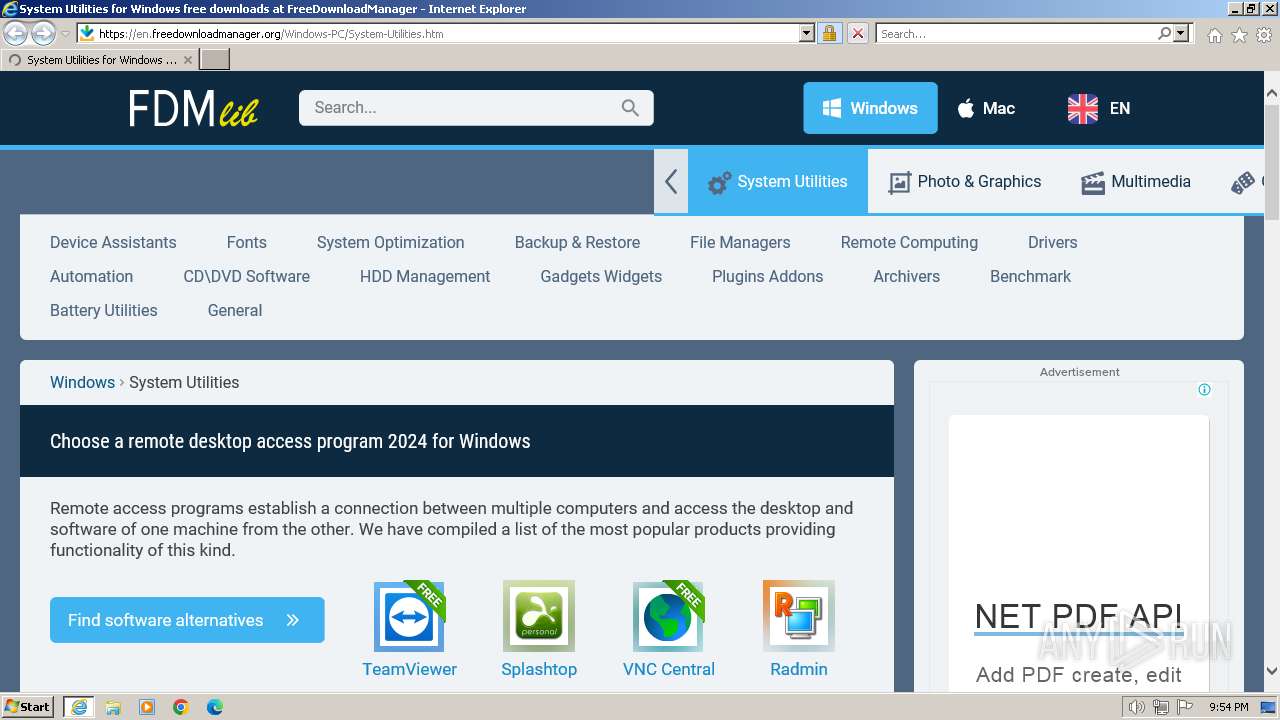Open browser search provider dropdown

[1181, 33]
